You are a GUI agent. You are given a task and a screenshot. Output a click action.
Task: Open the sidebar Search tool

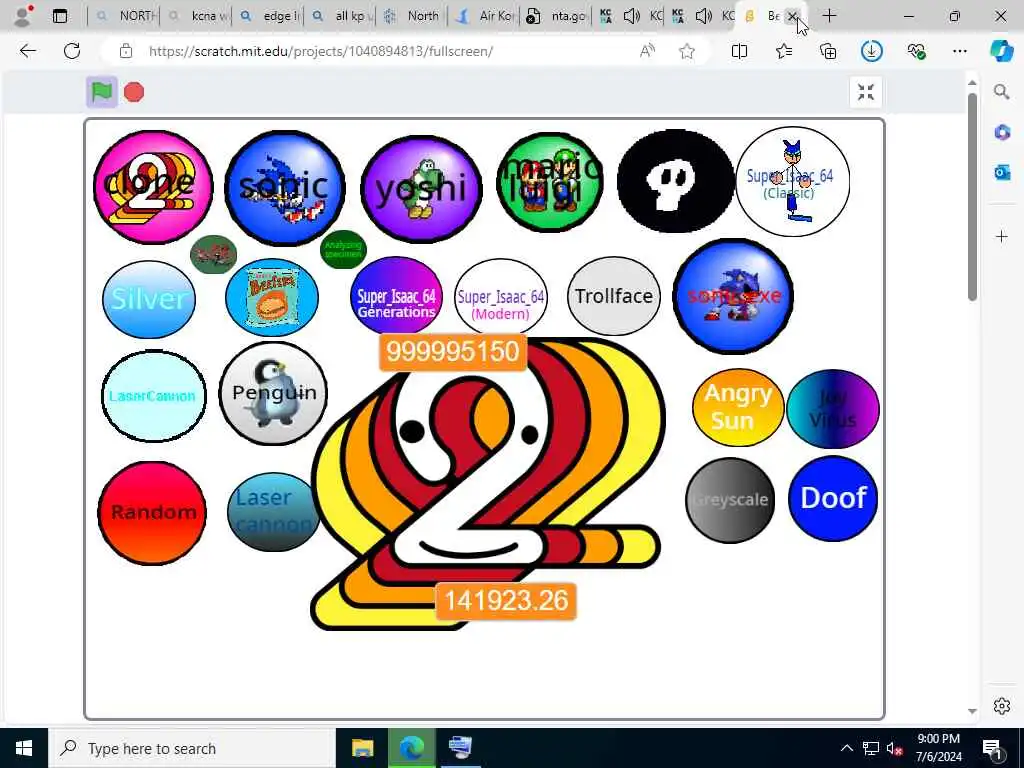tap(1002, 92)
